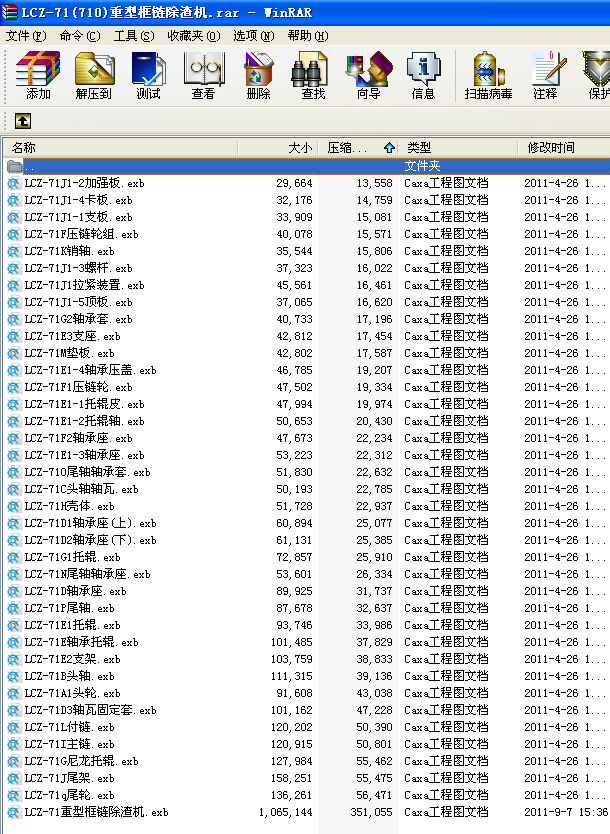Viewport: 610px width, 834px height.
Task: Click the 测试 (Test) toolbar icon
Action: click(x=148, y=75)
